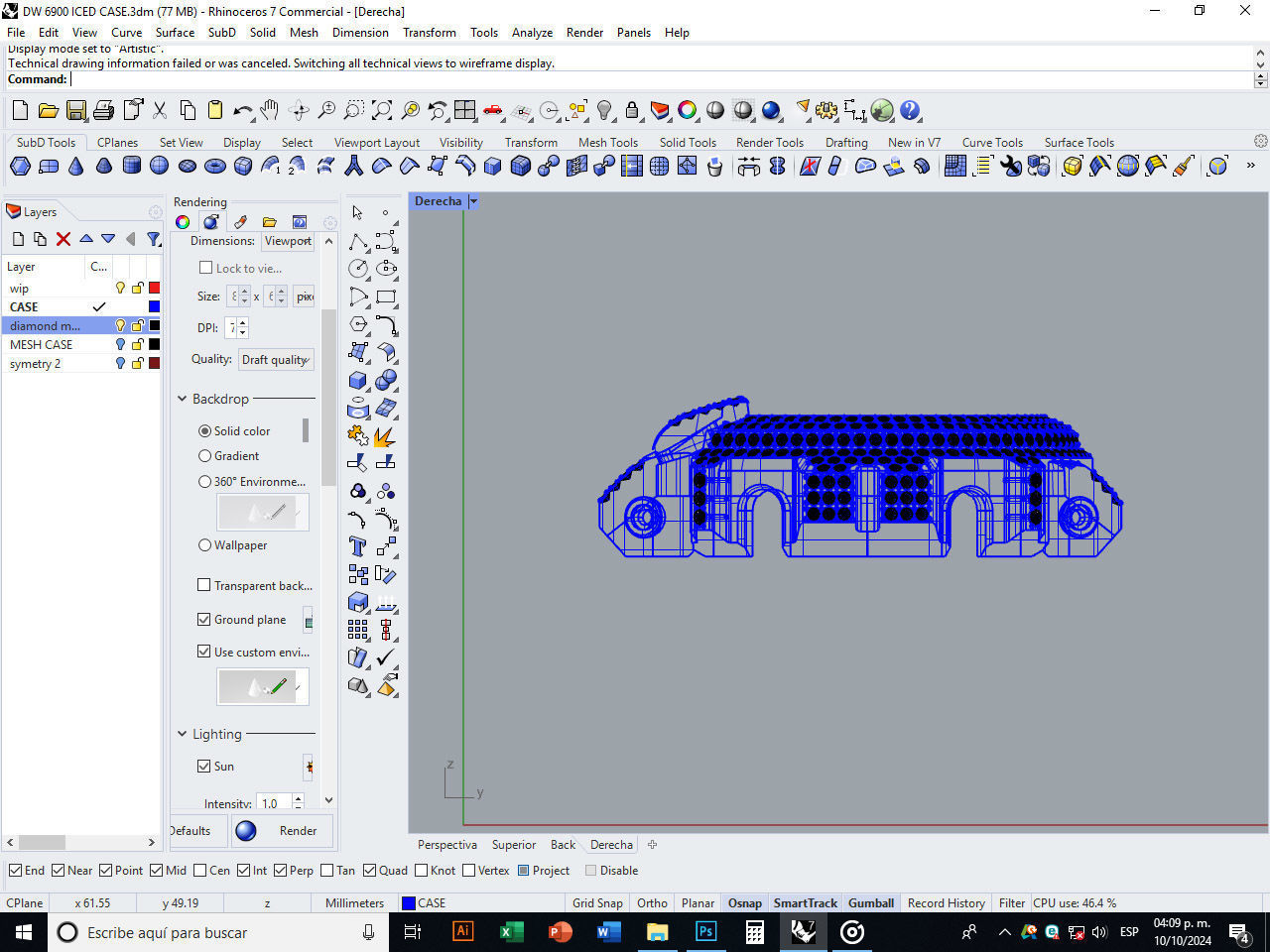Screen dimensions: 1270x952
Task: Expand the toolbar overflow chevron
Action: [1250, 166]
